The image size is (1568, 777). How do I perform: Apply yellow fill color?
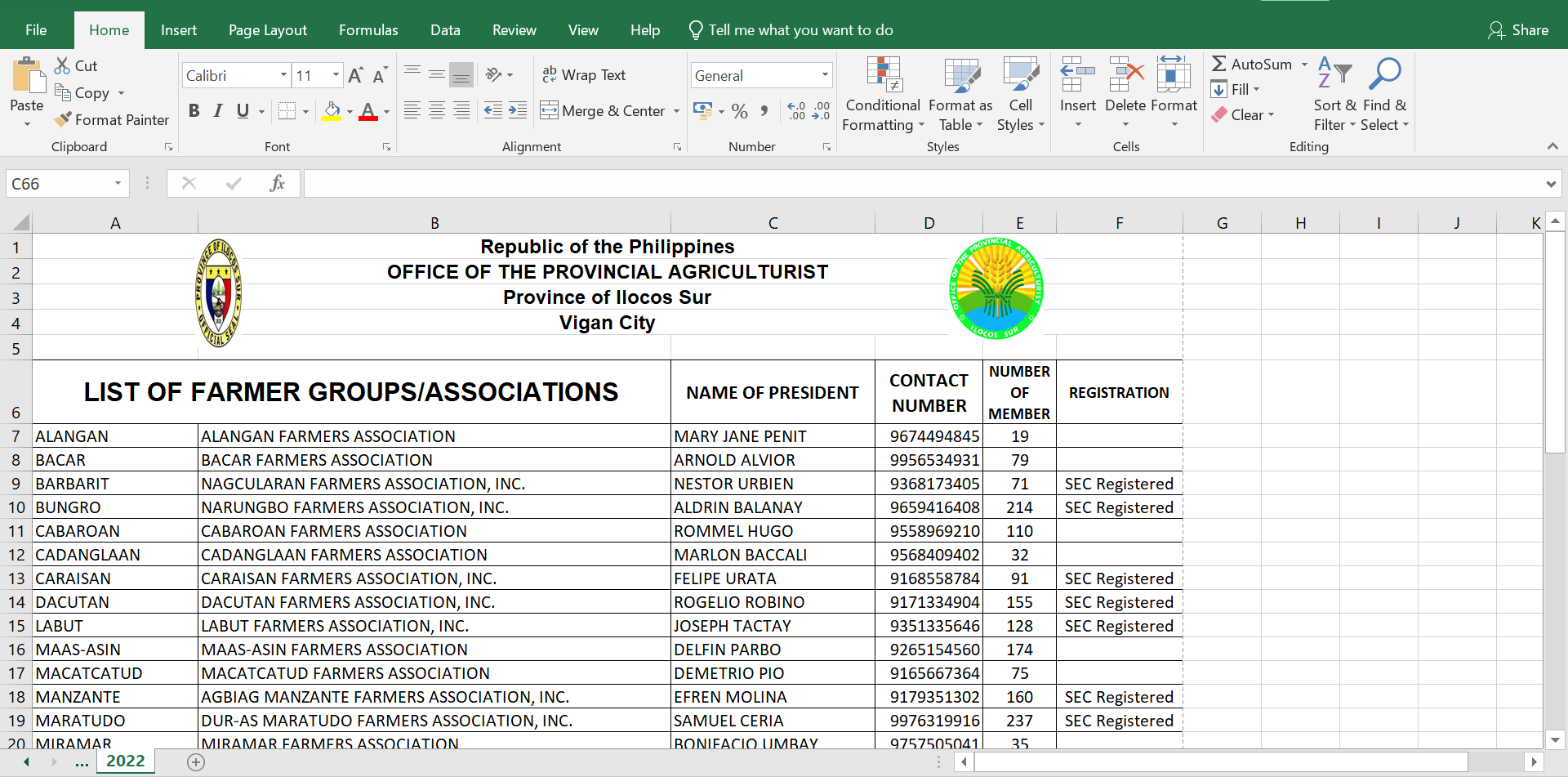point(332,110)
